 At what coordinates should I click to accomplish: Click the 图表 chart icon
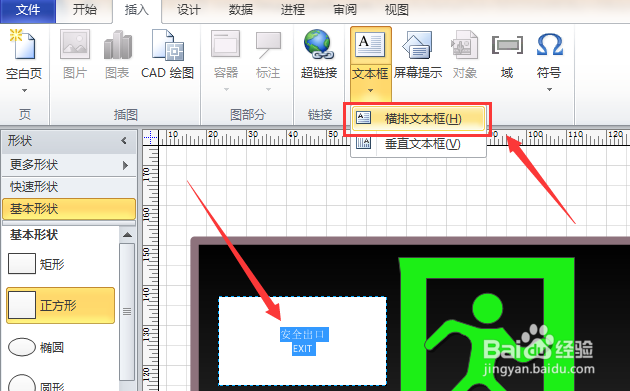[118, 44]
